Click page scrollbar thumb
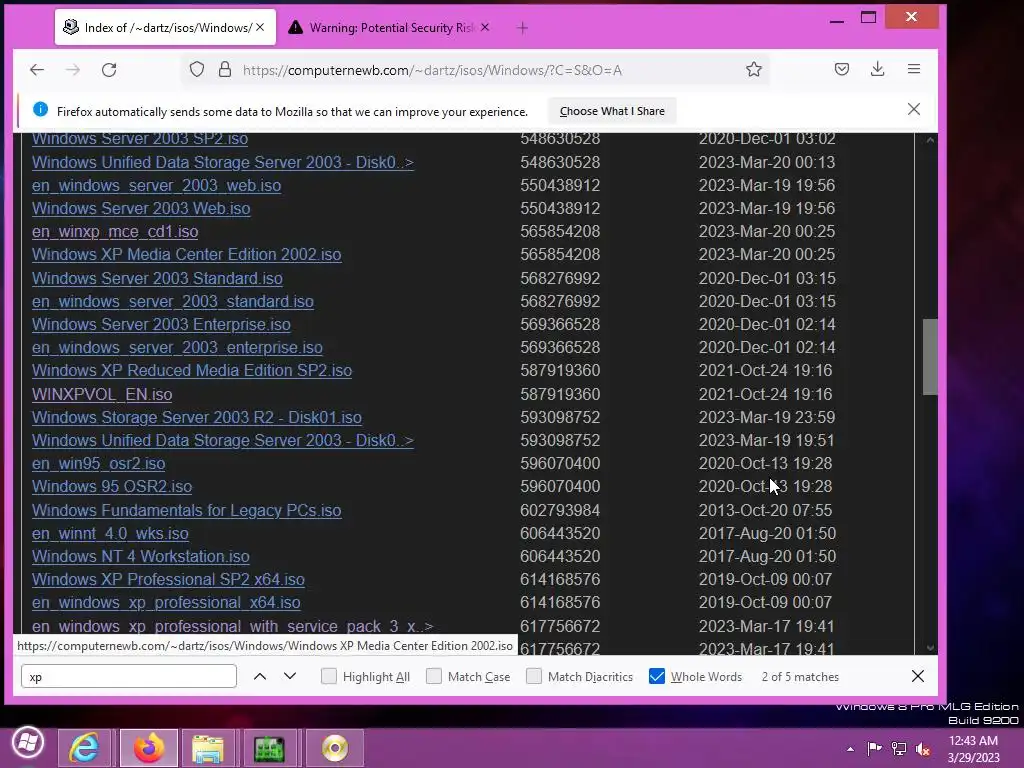The height and width of the screenshot is (768, 1024). pos(930,357)
